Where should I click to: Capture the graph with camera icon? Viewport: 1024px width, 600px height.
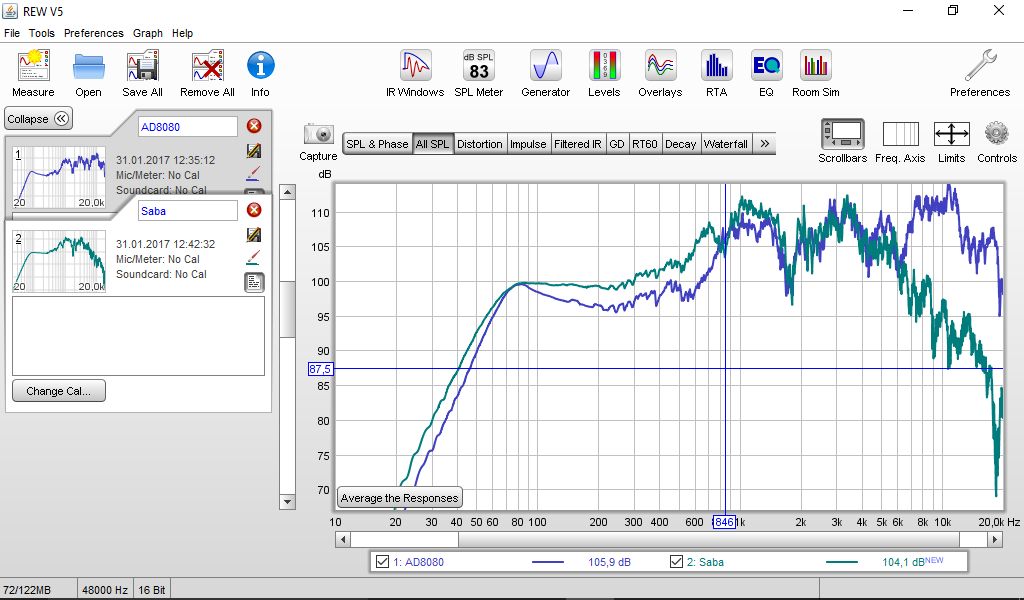pos(318,135)
